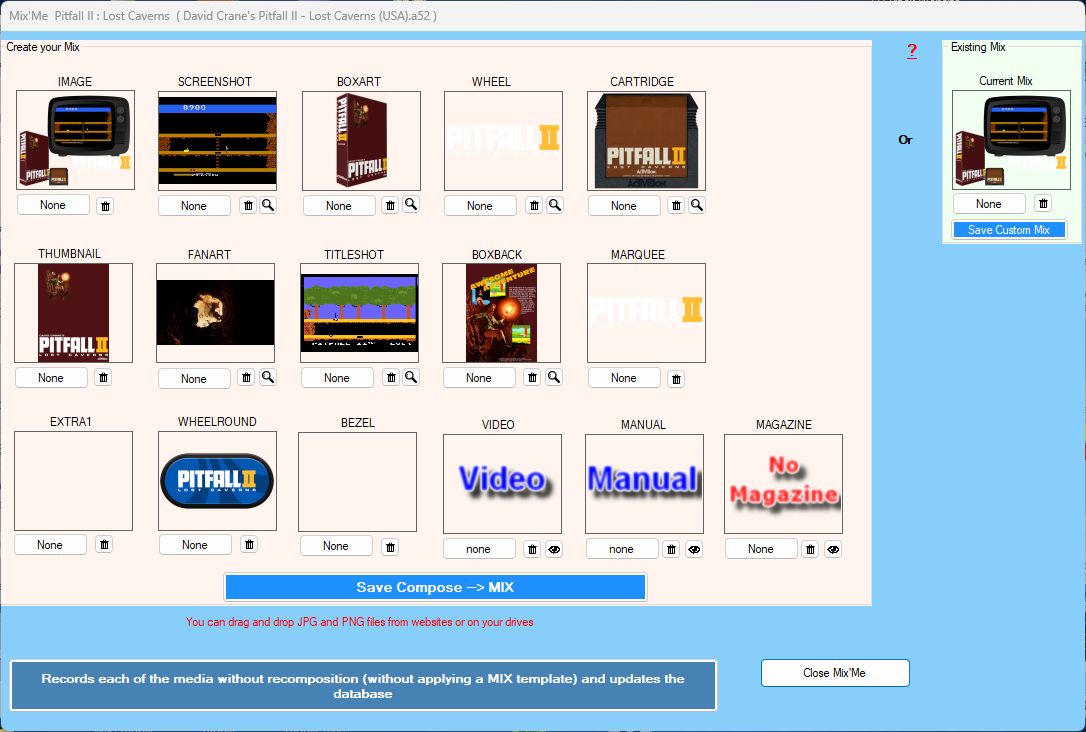
Task: Click None field under WHEEL
Action: 480,206
